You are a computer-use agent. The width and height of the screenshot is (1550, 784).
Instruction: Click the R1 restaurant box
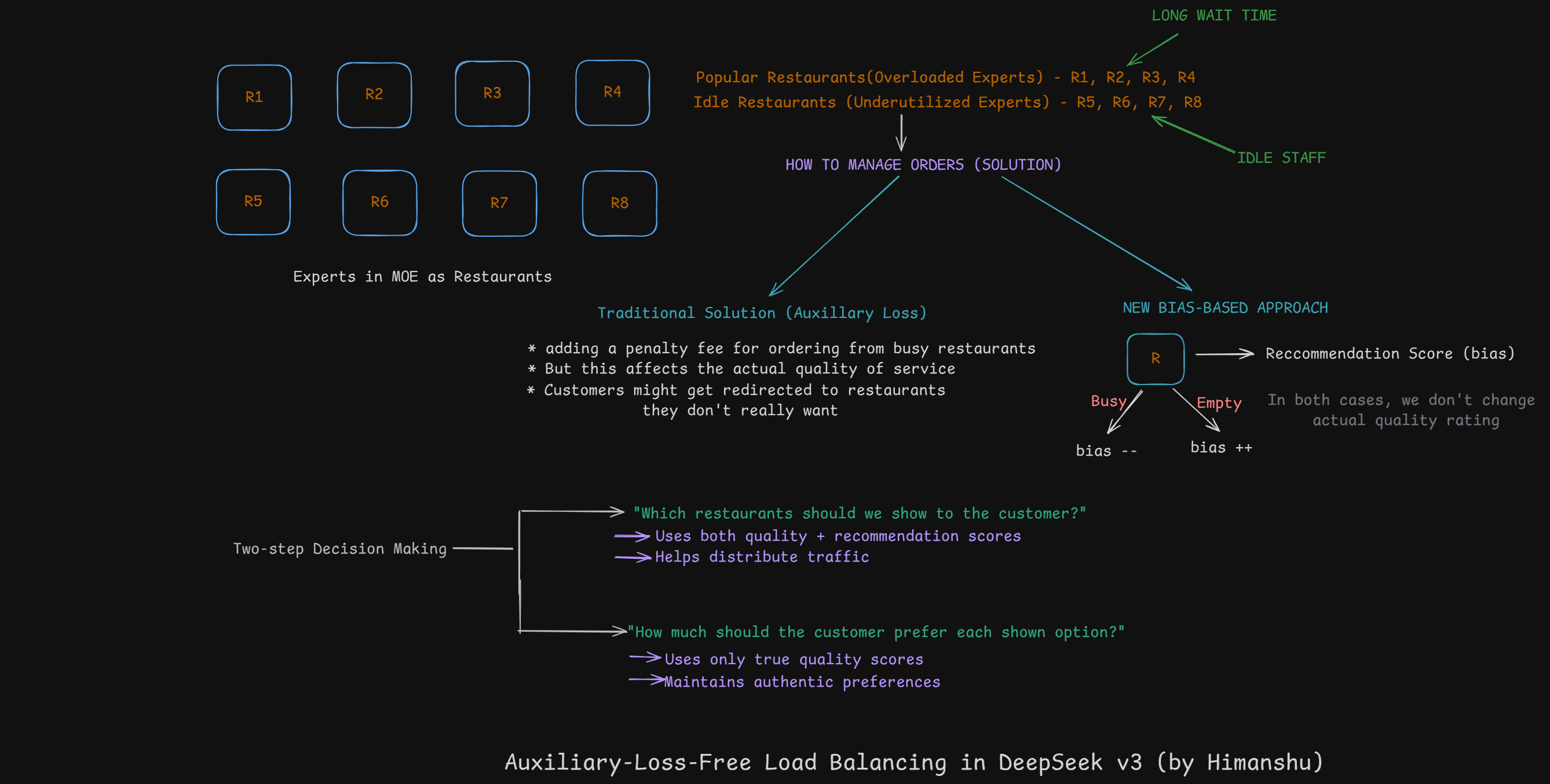coord(254,97)
